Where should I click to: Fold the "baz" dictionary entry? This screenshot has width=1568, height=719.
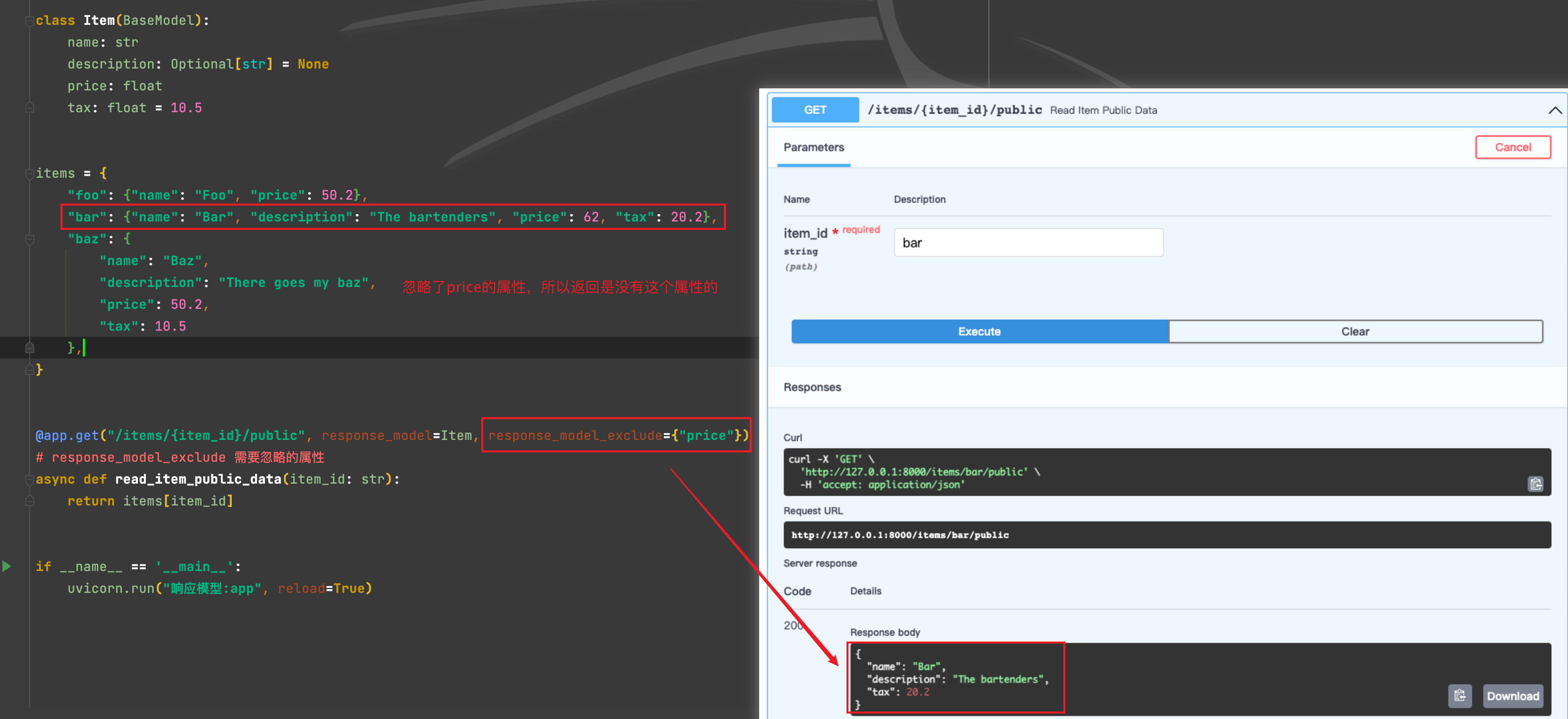click(29, 239)
